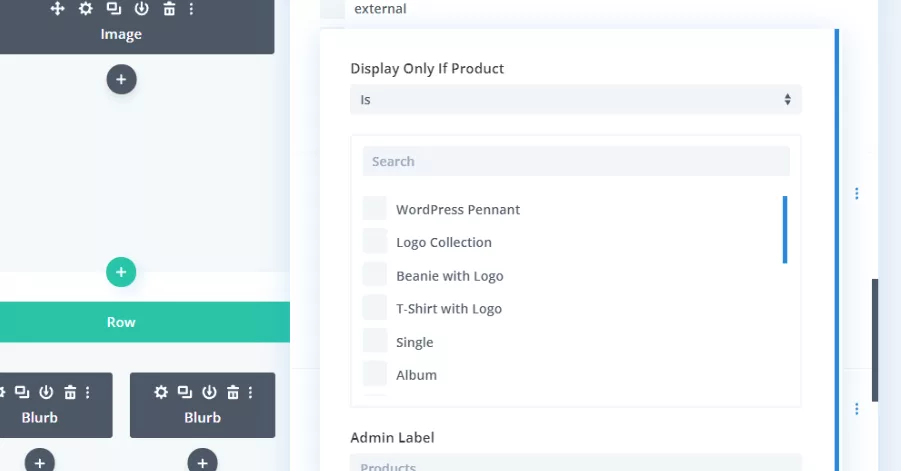
Task: Add module below right Blurb
Action: pos(202,461)
